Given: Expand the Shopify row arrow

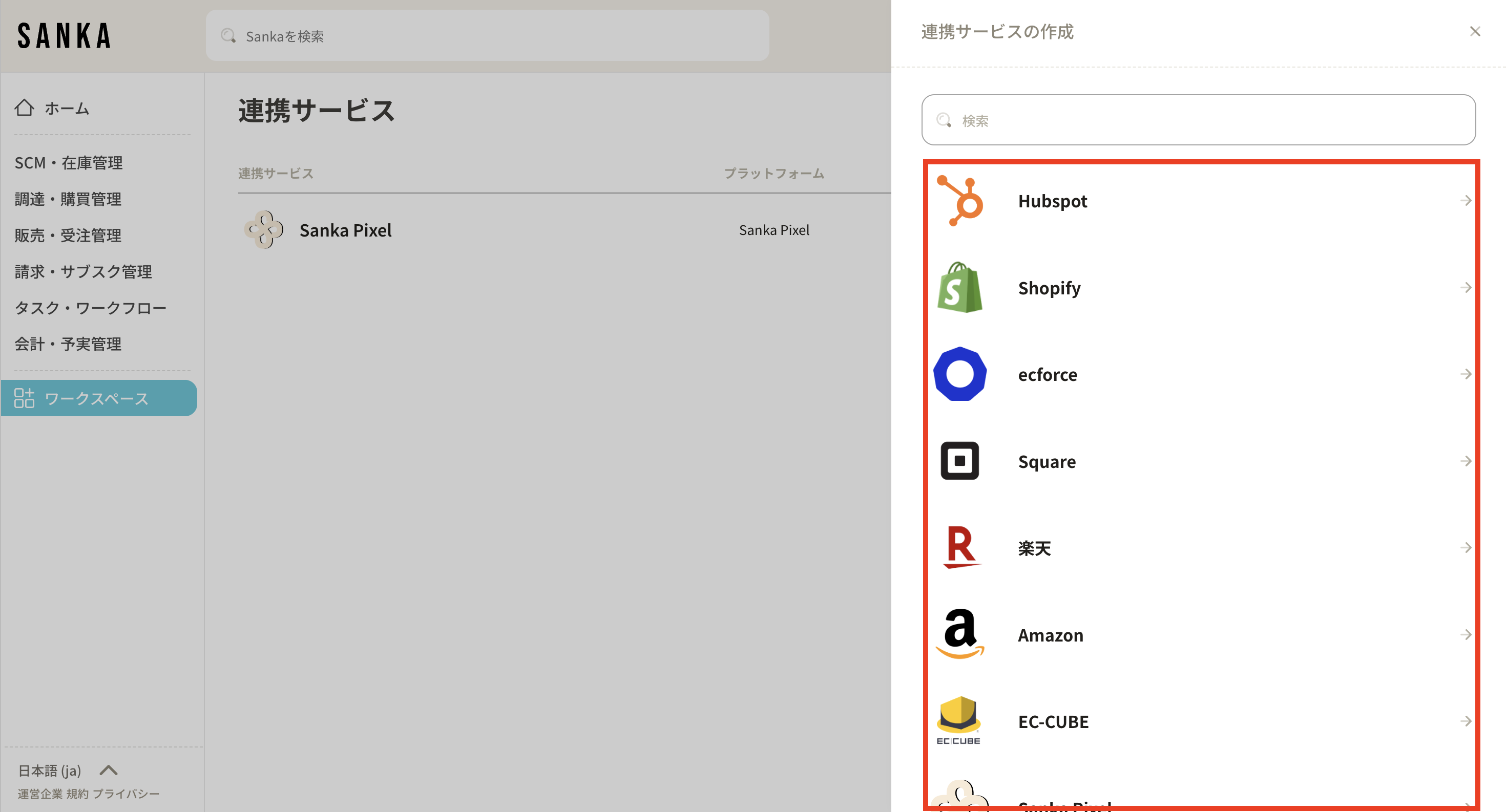Looking at the screenshot, I should click(1466, 287).
